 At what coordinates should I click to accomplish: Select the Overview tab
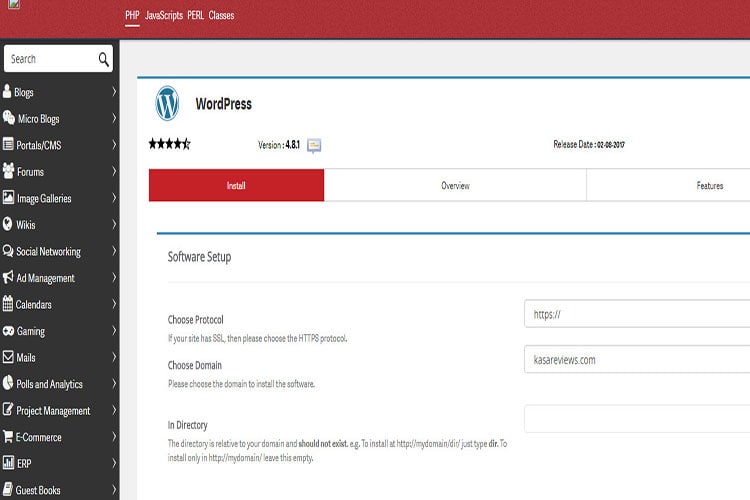pos(455,185)
